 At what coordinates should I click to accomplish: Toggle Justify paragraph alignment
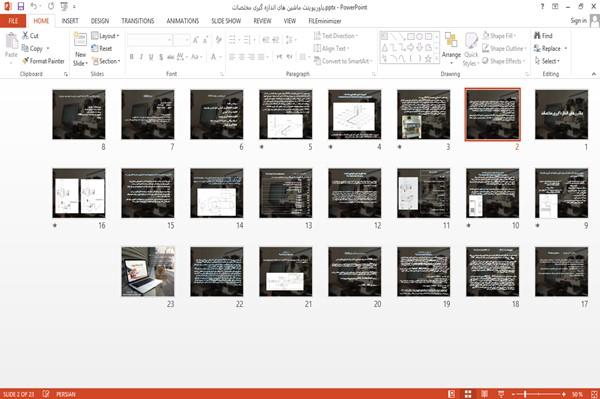pos(261,57)
